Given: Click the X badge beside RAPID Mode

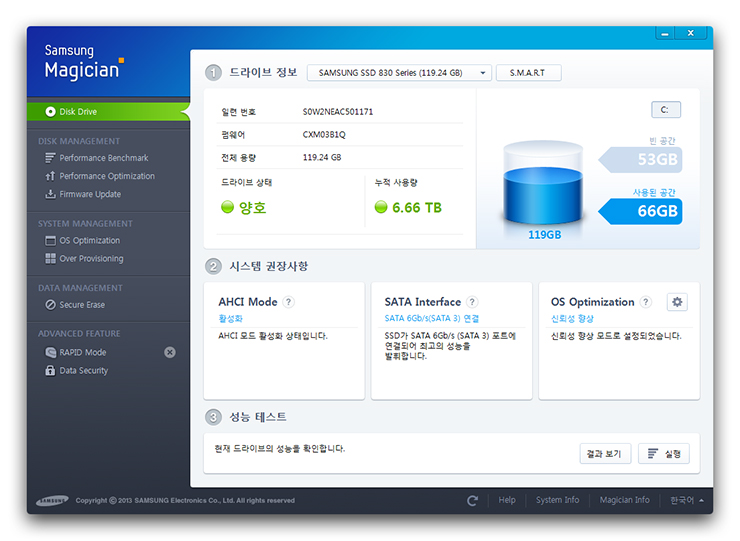Looking at the screenshot, I should coord(170,352).
